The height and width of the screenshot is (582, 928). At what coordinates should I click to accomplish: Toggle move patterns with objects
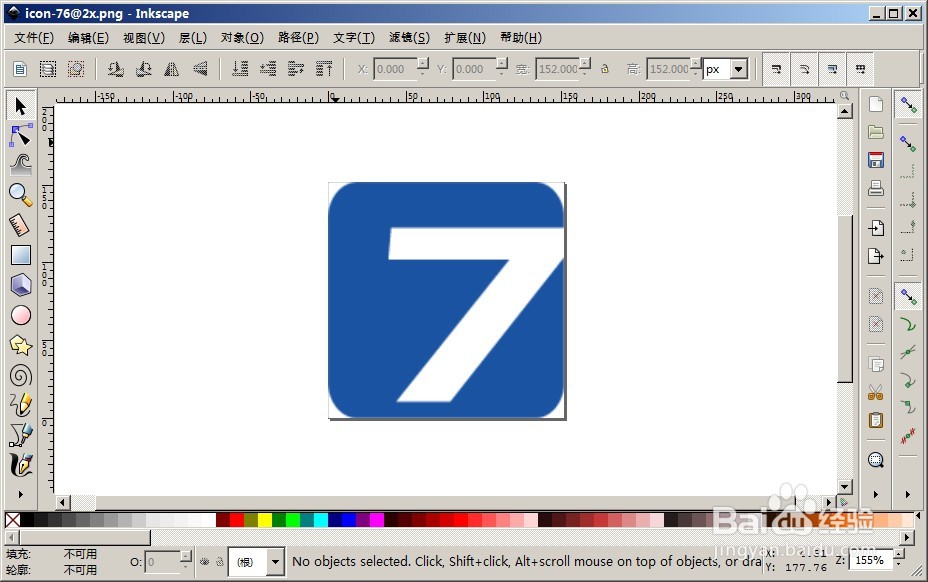(861, 69)
